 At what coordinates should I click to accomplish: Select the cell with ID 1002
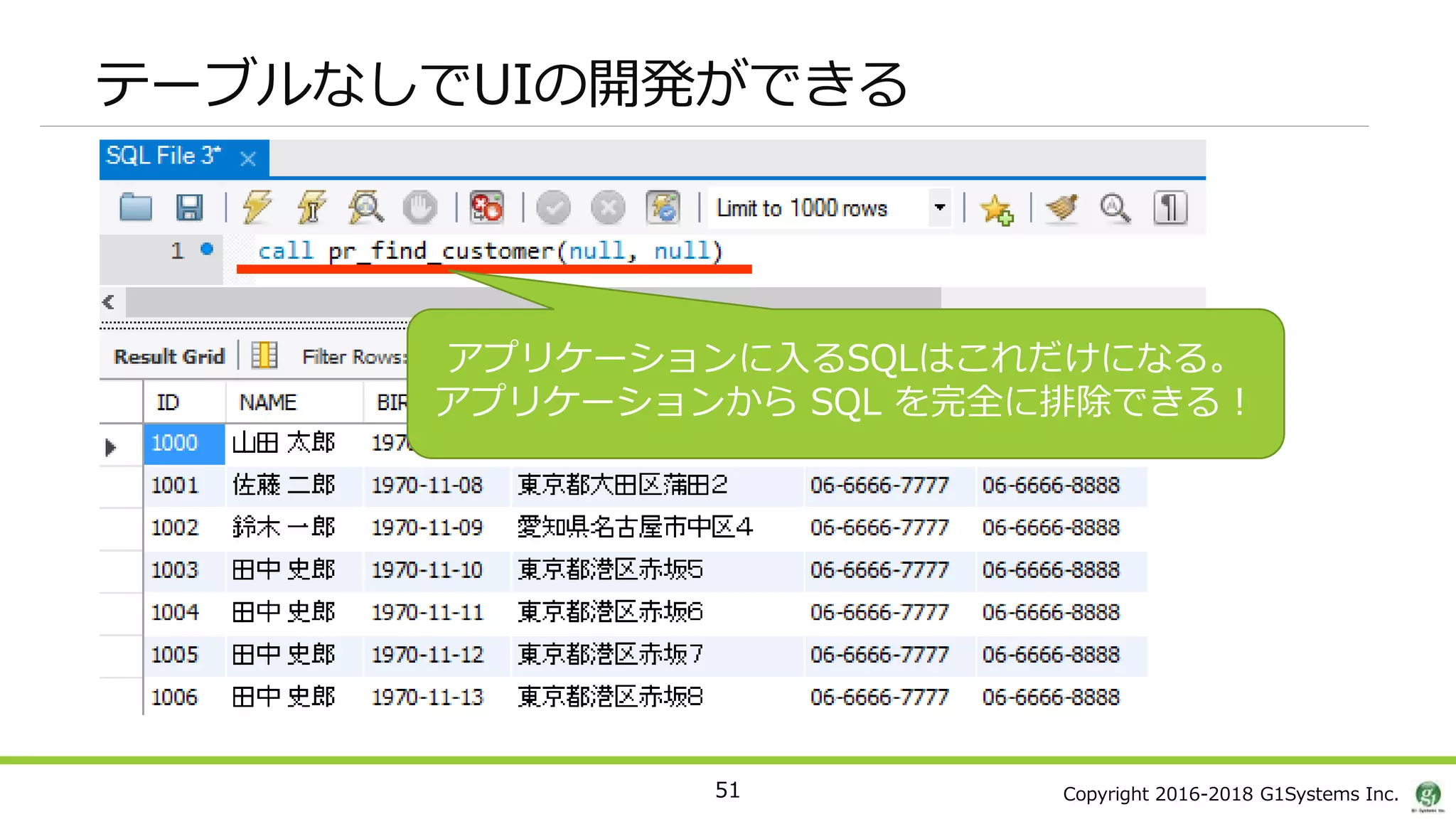point(185,528)
